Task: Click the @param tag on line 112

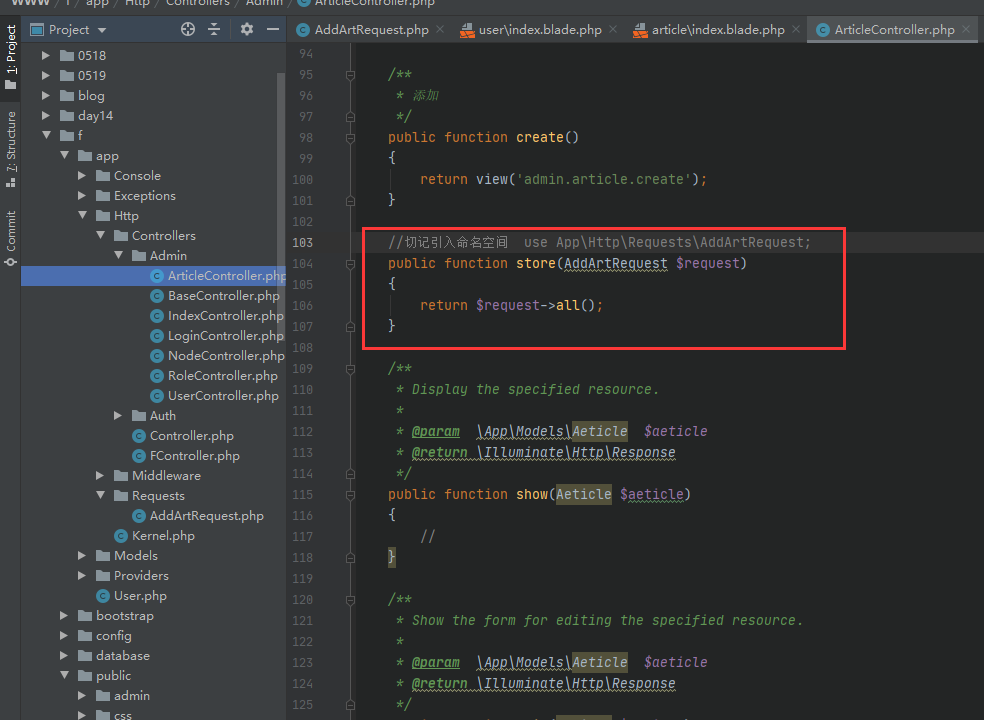Action: click(x=436, y=431)
